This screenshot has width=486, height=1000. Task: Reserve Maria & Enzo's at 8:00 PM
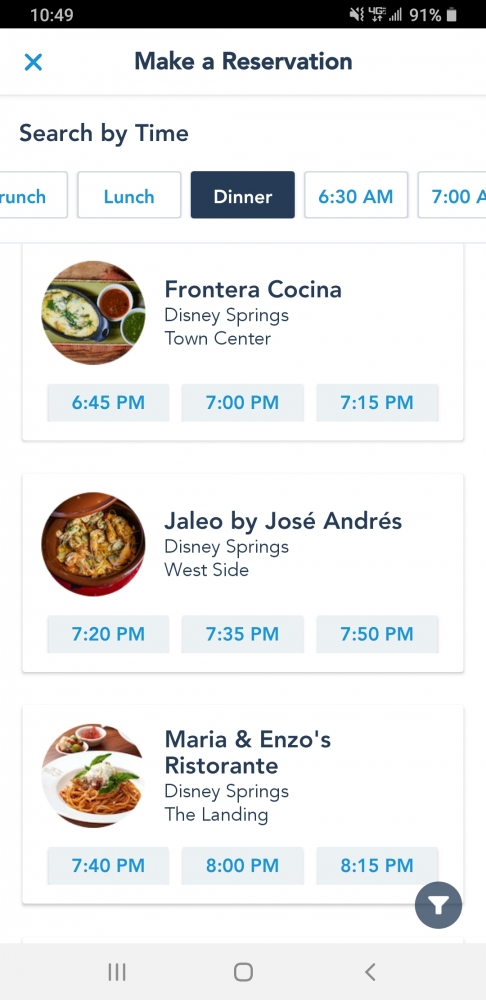(x=242, y=865)
